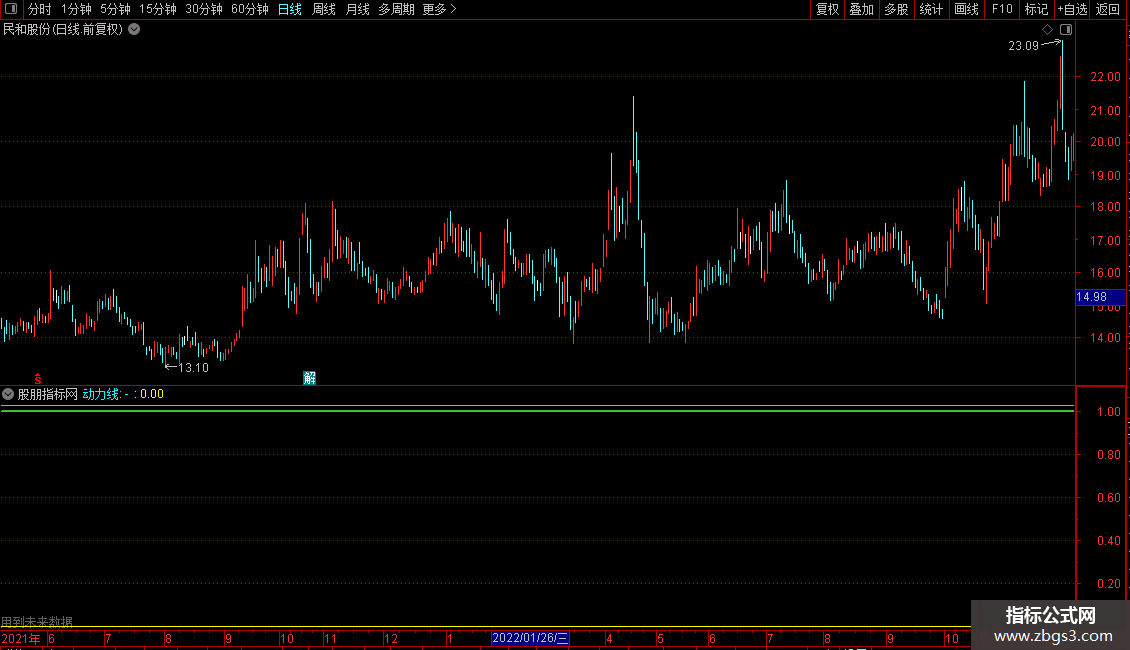Screen dimensions: 1130x650
Task: Open the 画线 drawing tools
Action: (x=966, y=9)
